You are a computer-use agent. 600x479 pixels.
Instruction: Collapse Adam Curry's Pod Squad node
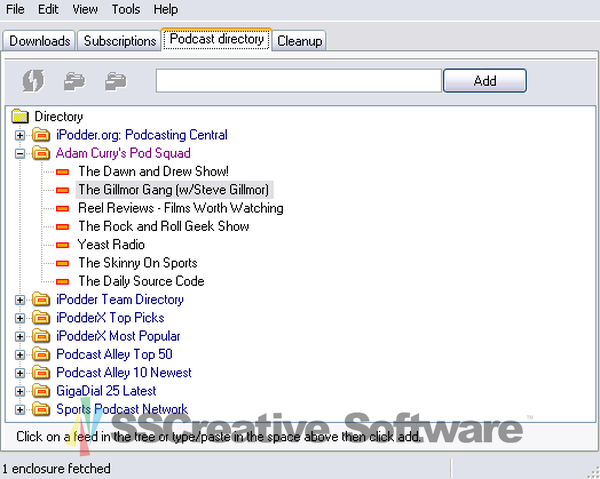point(20,154)
